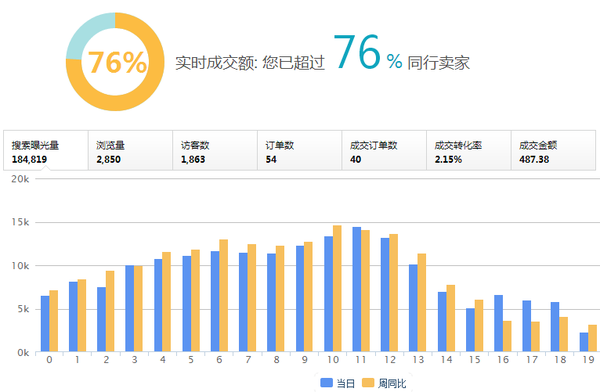The width and height of the screenshot is (600, 392).
Task: Click the blue bar at hour 16
Action: [x=498, y=323]
